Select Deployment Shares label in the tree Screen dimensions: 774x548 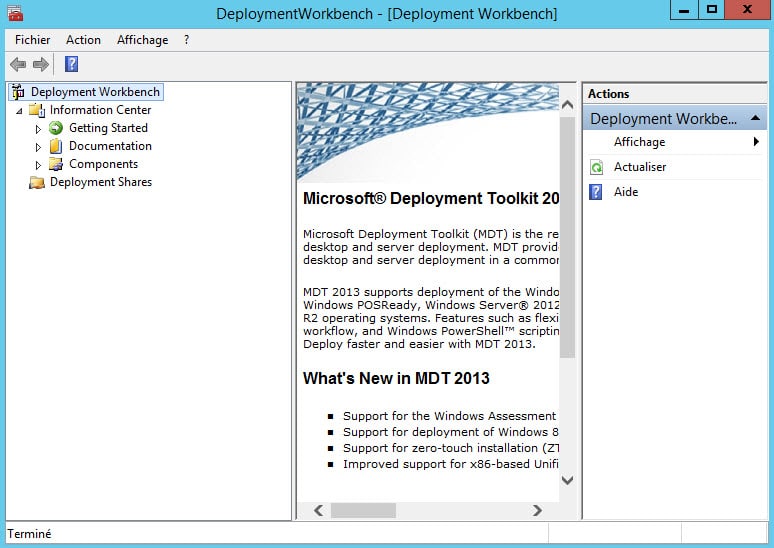(x=101, y=182)
